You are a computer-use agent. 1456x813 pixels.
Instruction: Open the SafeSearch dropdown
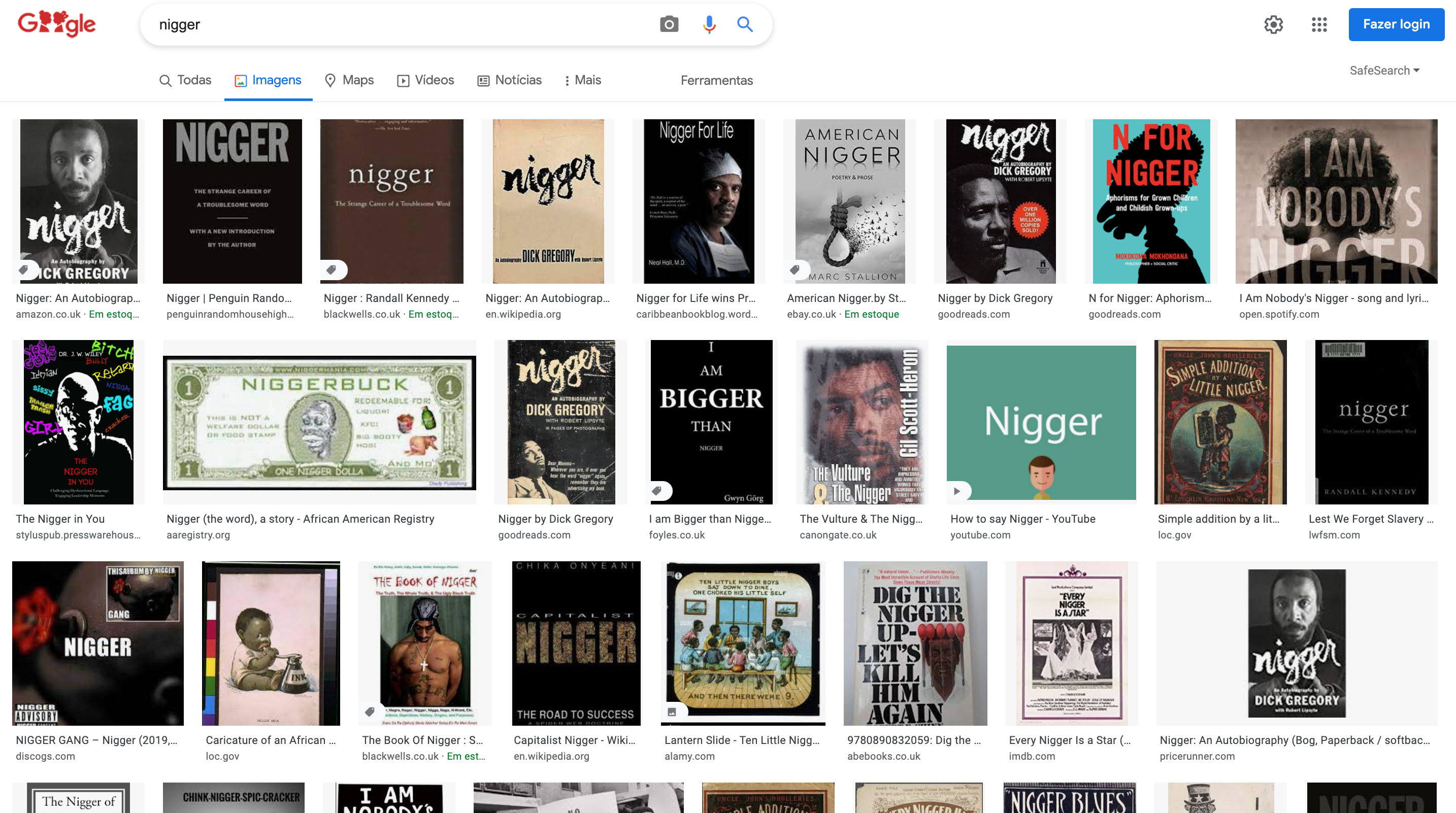coord(1384,71)
